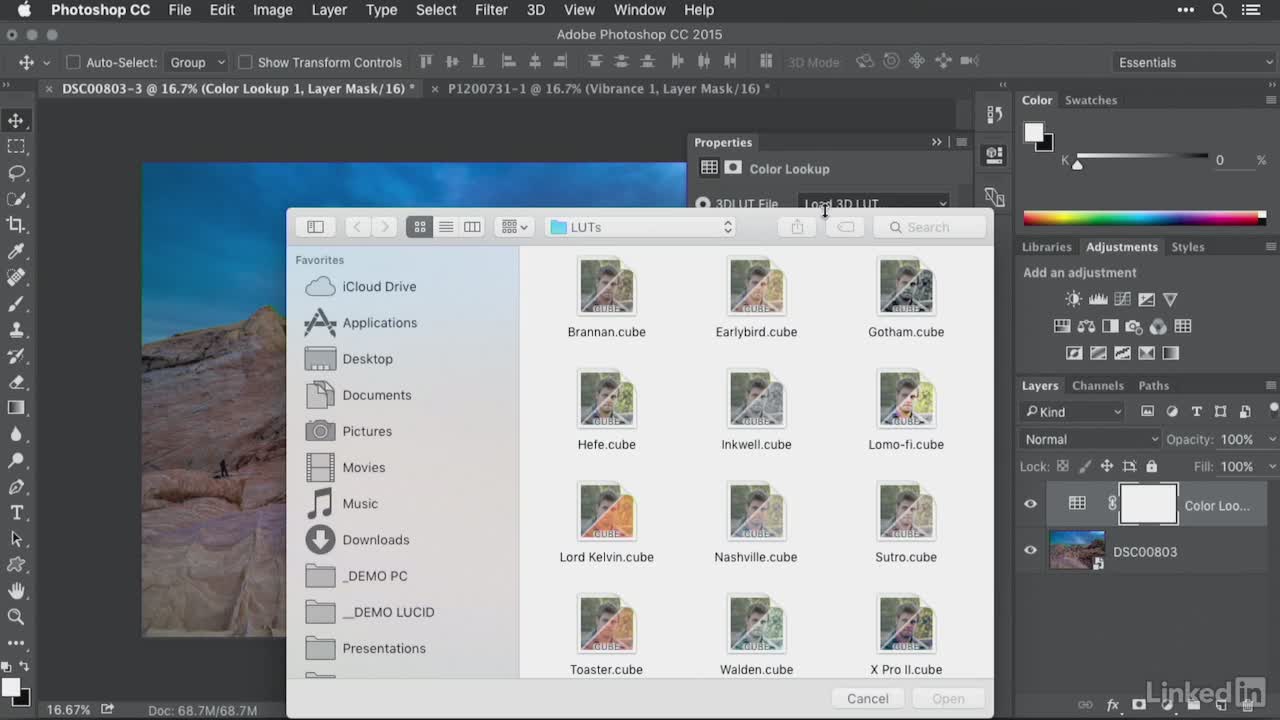Hide the DSC00803 layer
Image resolution: width=1280 pixels, height=720 pixels.
click(1031, 551)
